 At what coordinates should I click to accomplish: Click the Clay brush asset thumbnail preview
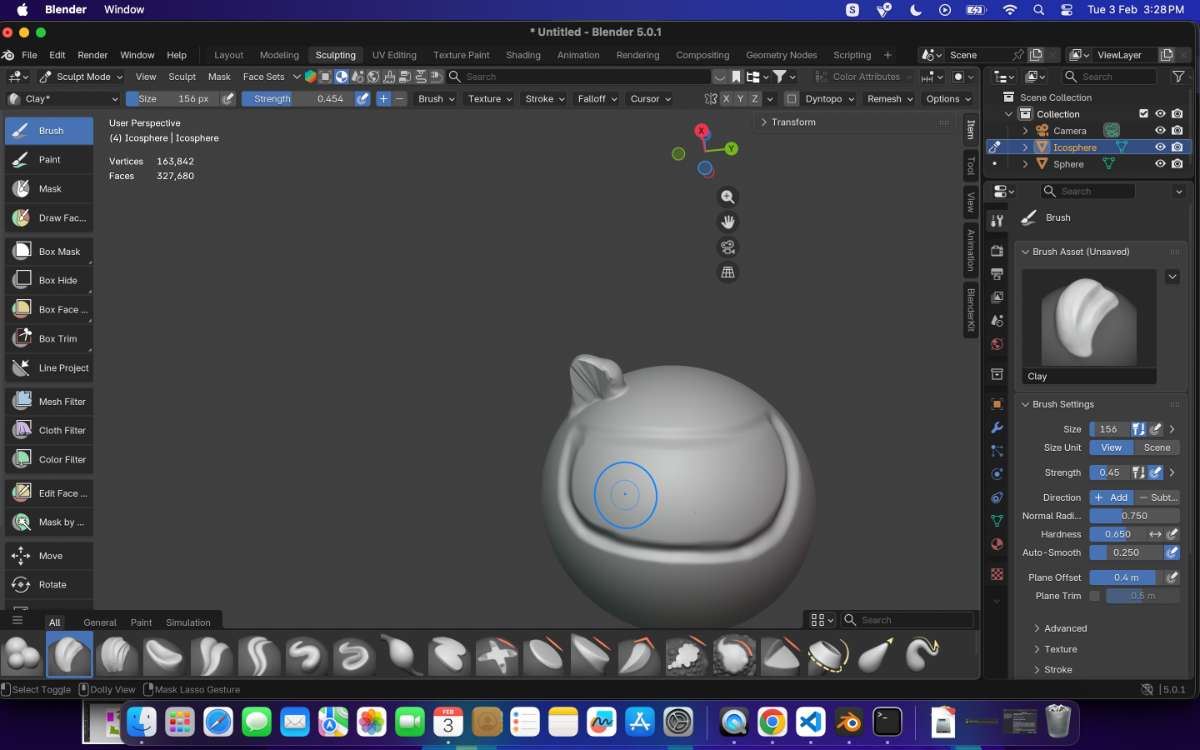tap(1089, 318)
